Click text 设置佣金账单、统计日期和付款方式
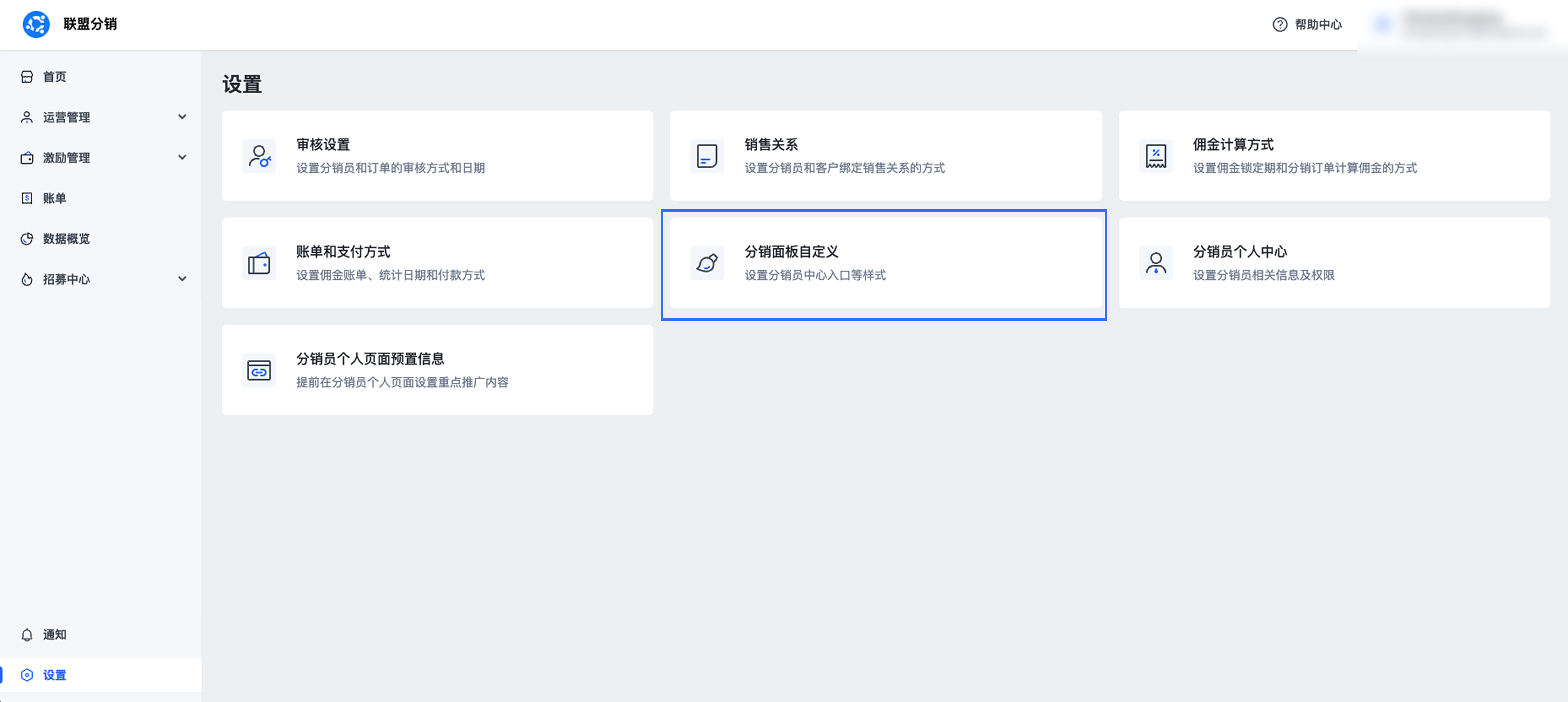 [x=391, y=275]
